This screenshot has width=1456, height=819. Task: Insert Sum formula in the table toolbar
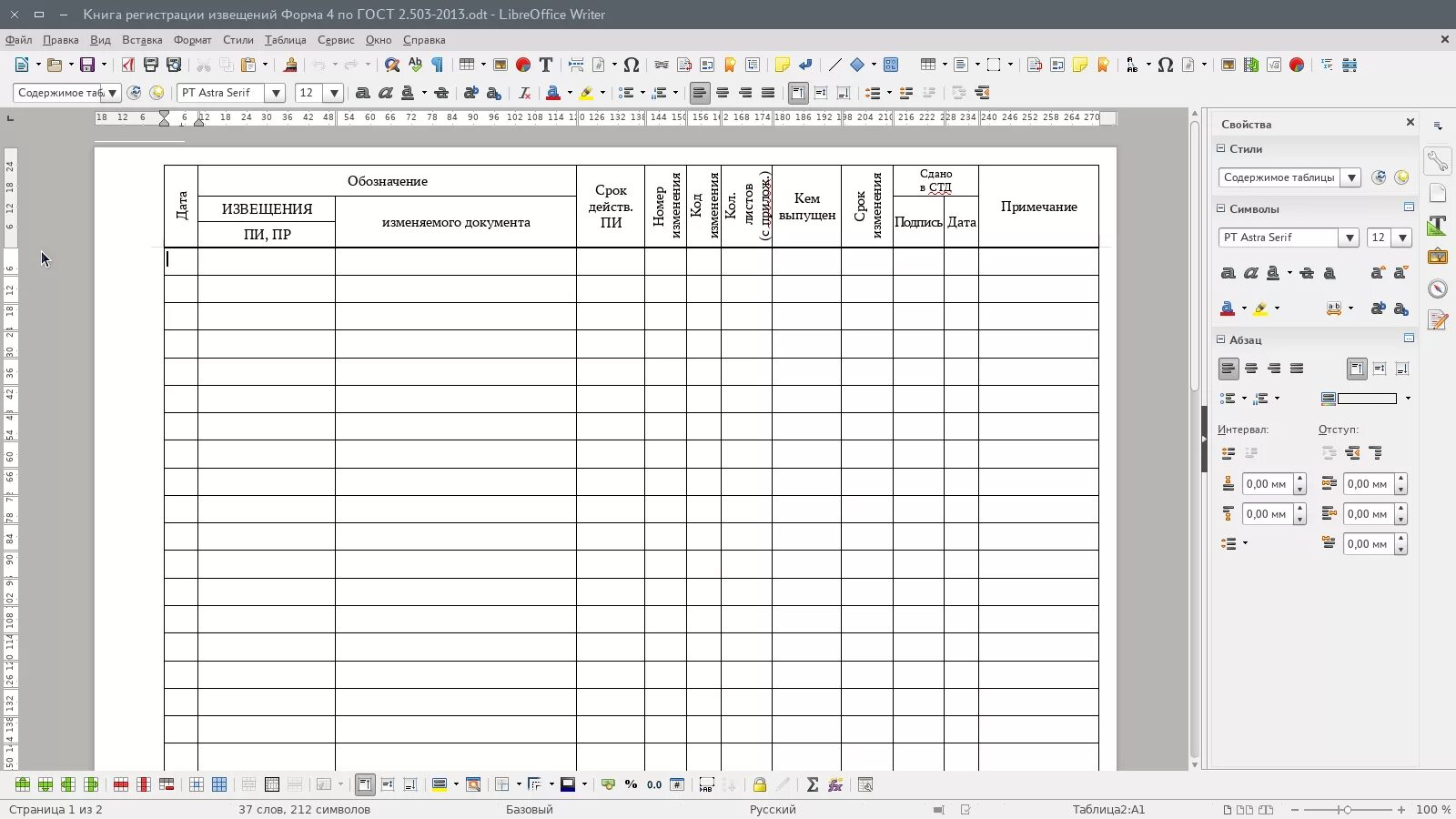click(x=813, y=784)
